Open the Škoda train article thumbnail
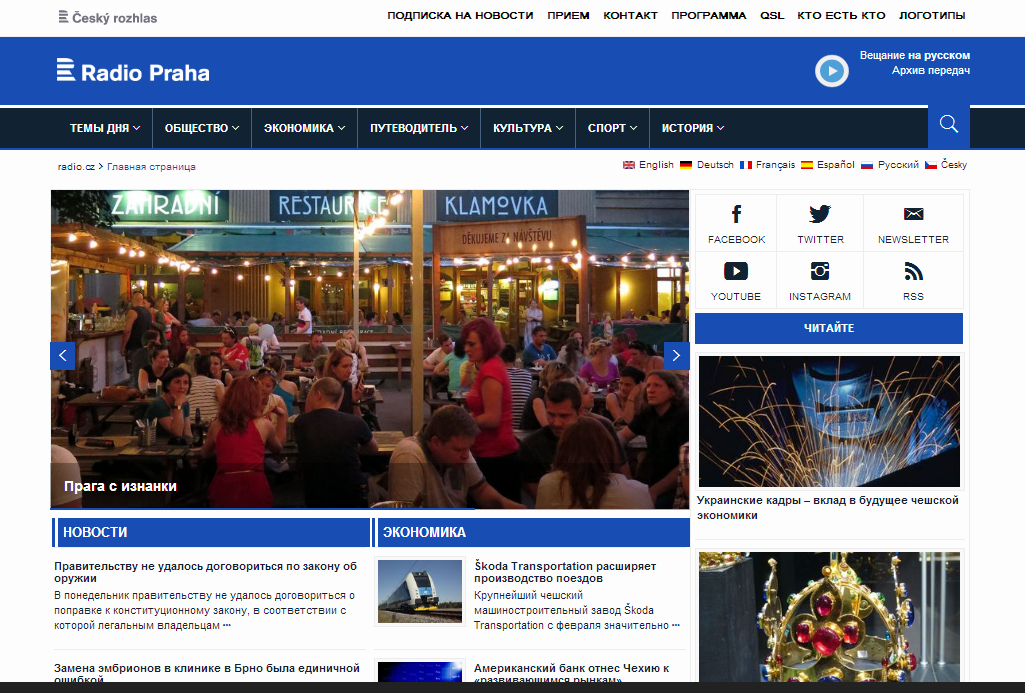 point(420,592)
